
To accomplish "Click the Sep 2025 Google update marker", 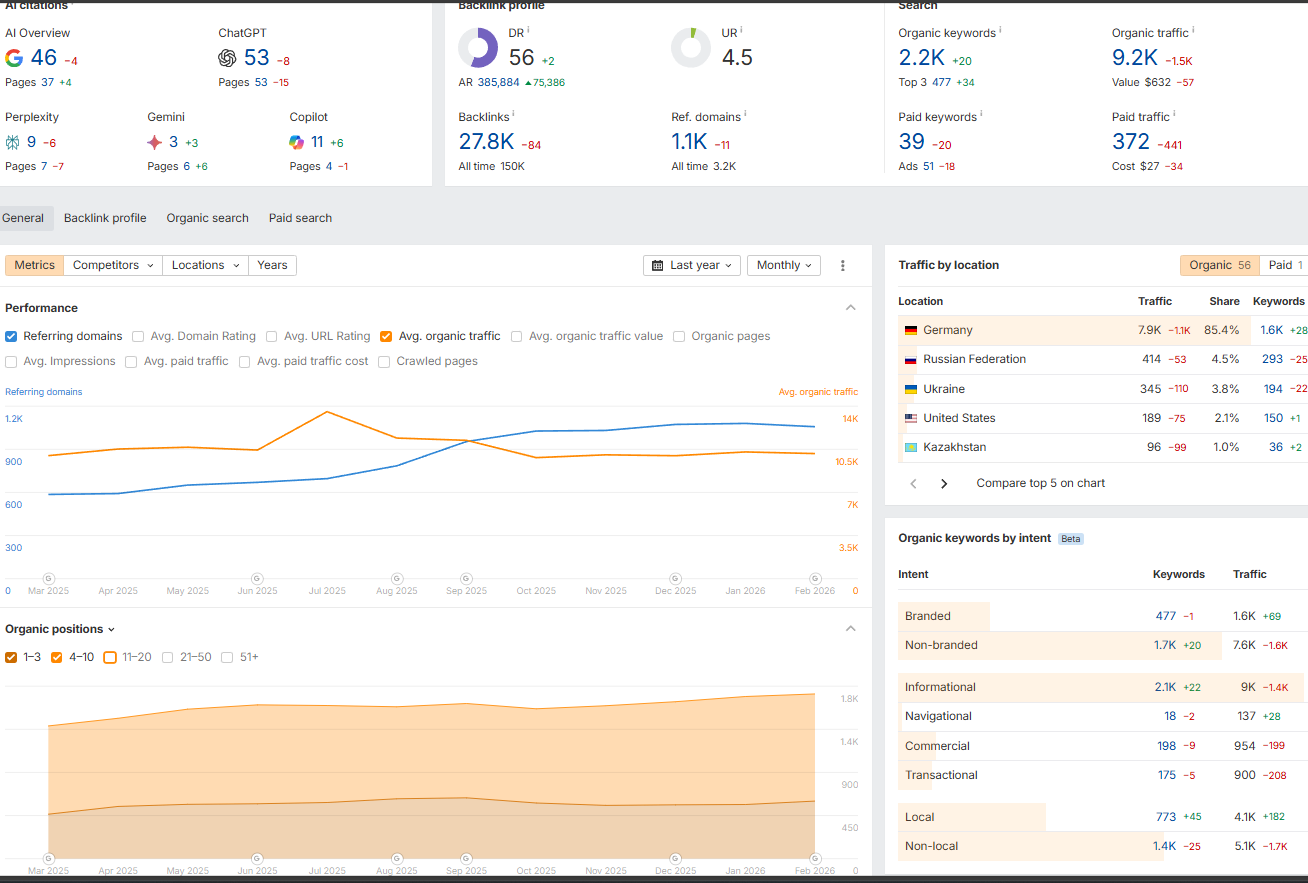I will pos(466,578).
